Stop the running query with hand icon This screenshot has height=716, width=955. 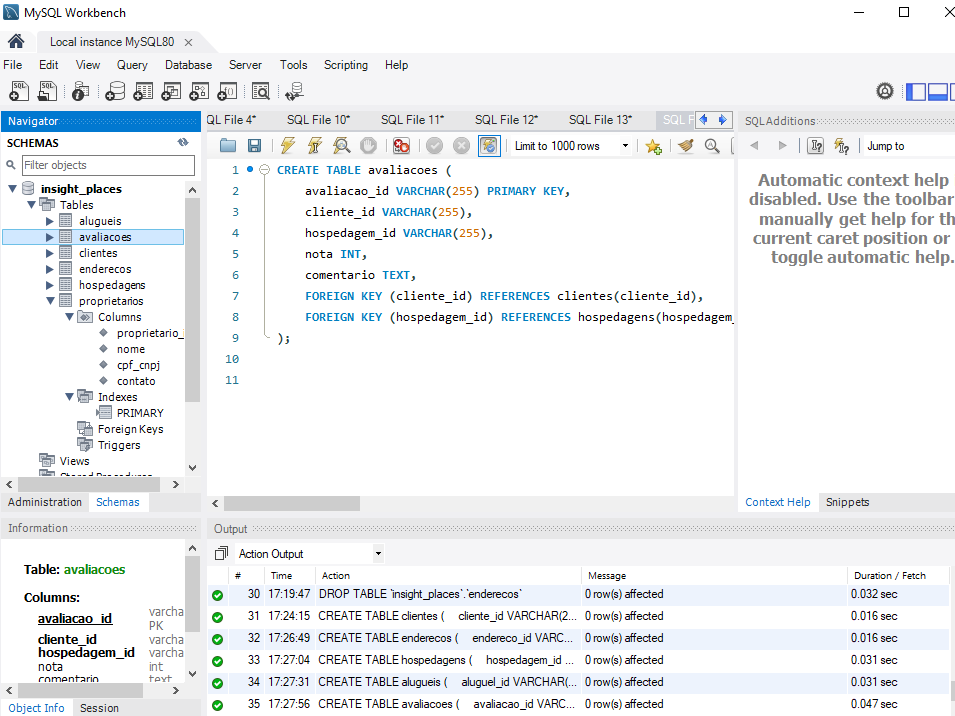click(x=368, y=146)
